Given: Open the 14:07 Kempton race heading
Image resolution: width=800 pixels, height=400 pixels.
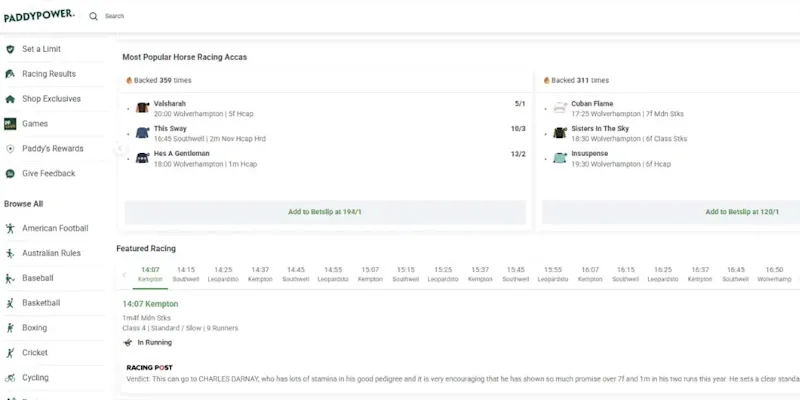Looking at the screenshot, I should point(150,304).
